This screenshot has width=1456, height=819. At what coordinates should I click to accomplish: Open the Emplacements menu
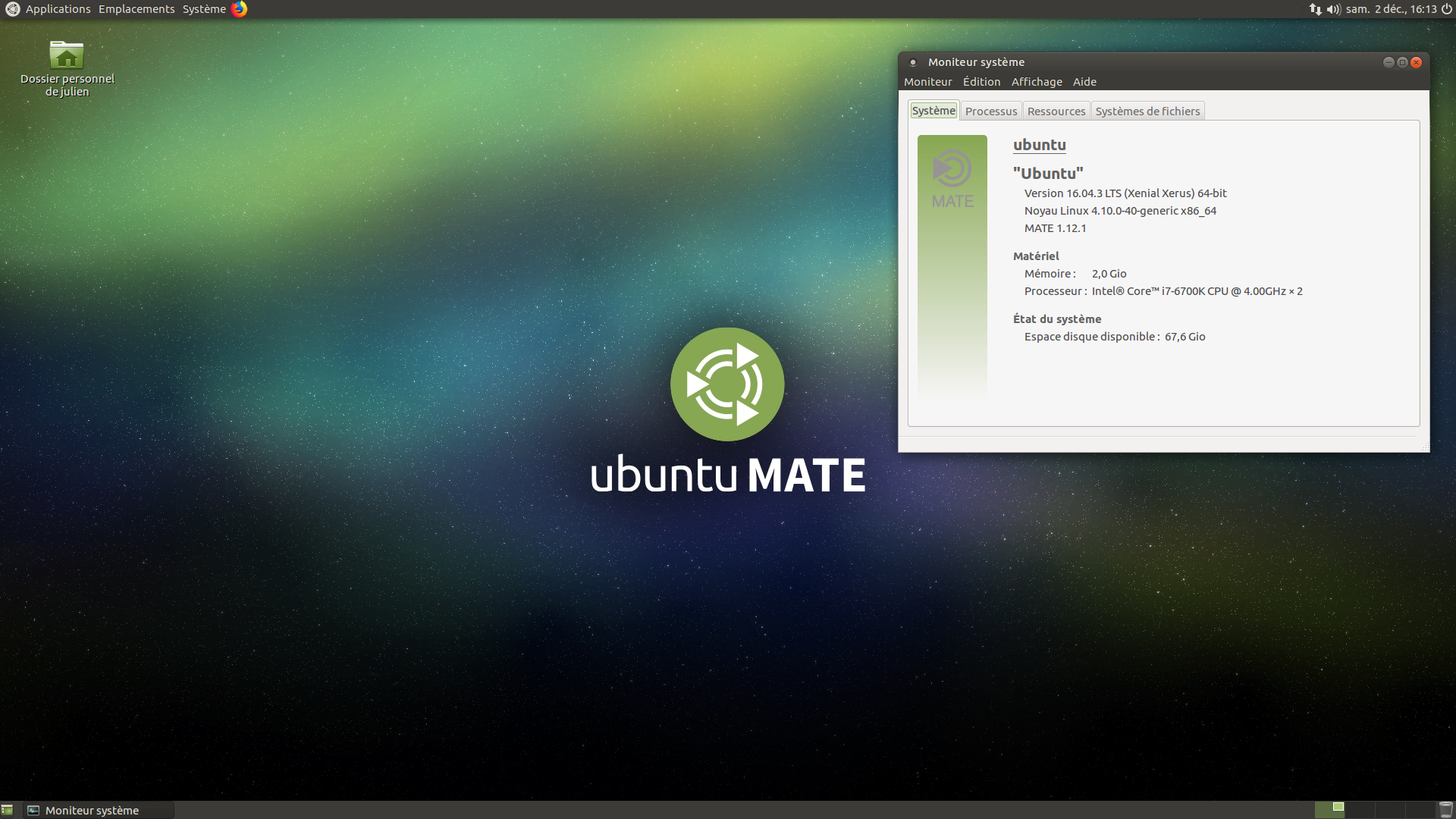coord(136,9)
